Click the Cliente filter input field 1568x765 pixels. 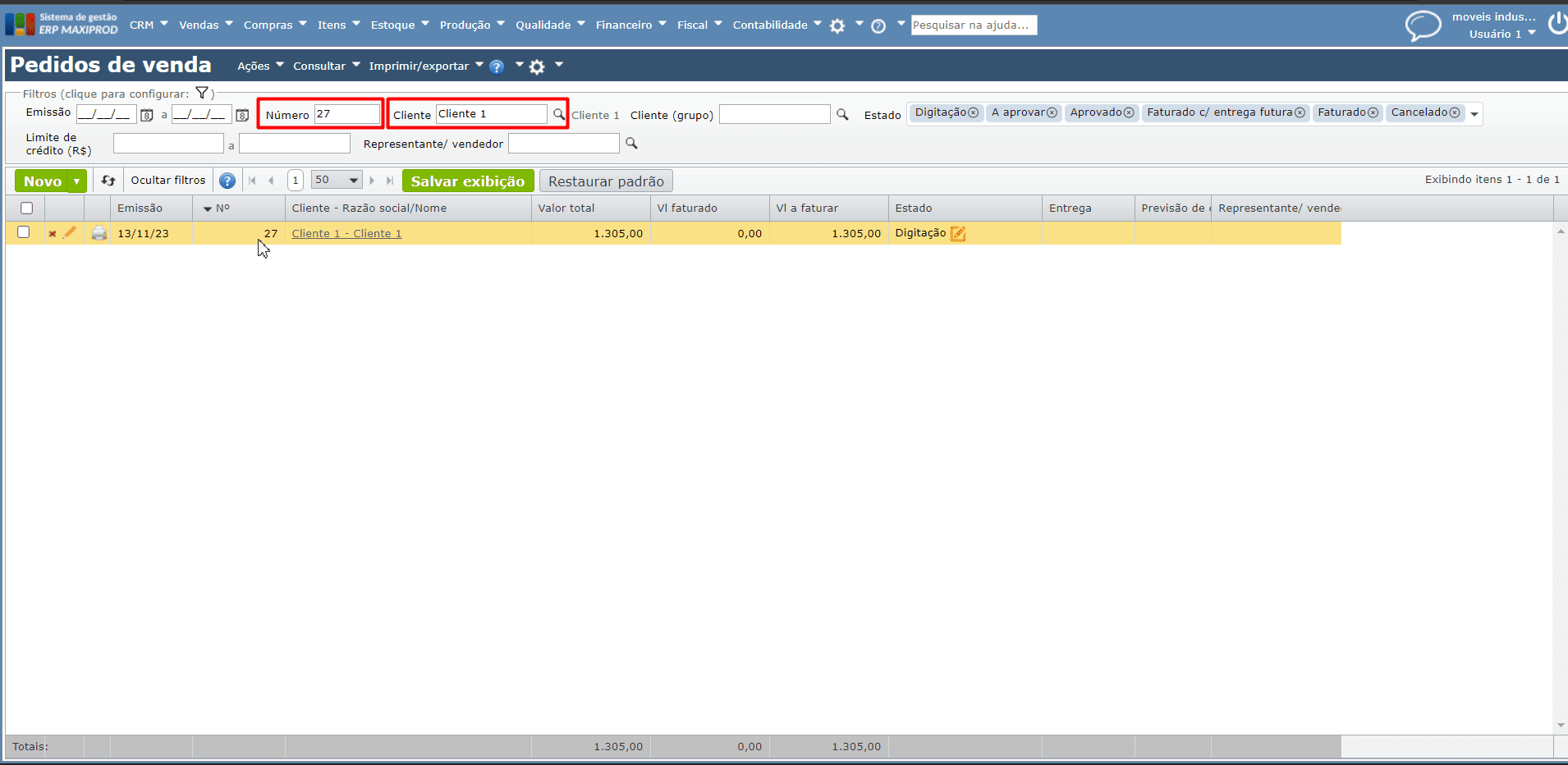pos(492,114)
